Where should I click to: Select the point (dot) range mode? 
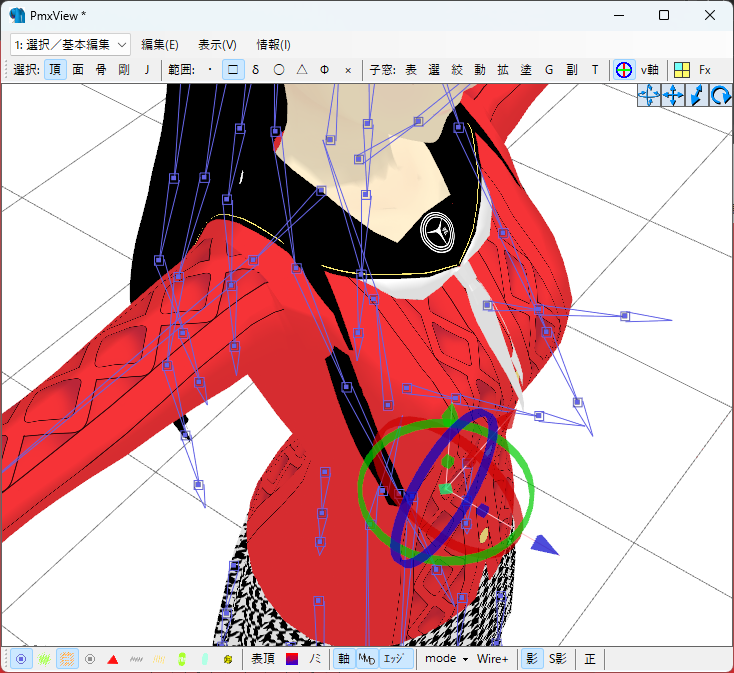(x=210, y=70)
